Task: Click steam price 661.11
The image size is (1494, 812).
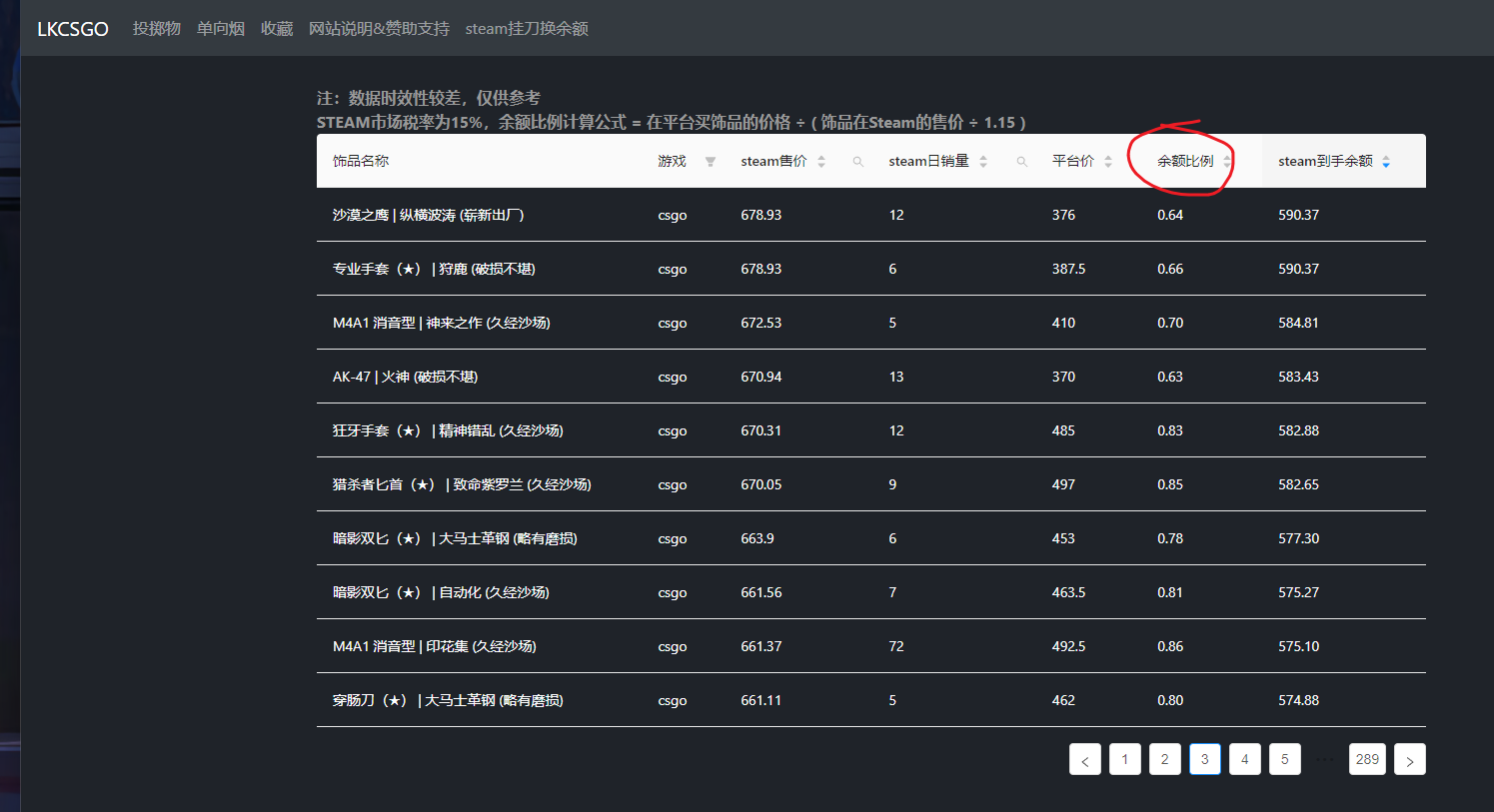Action: pos(760,700)
